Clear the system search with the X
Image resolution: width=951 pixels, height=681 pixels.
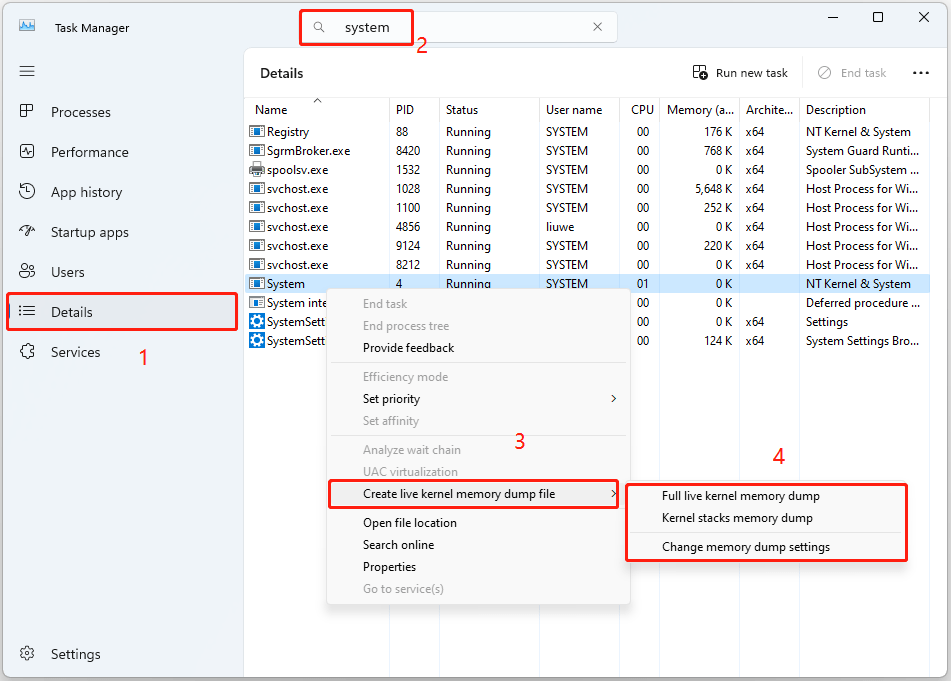598,26
